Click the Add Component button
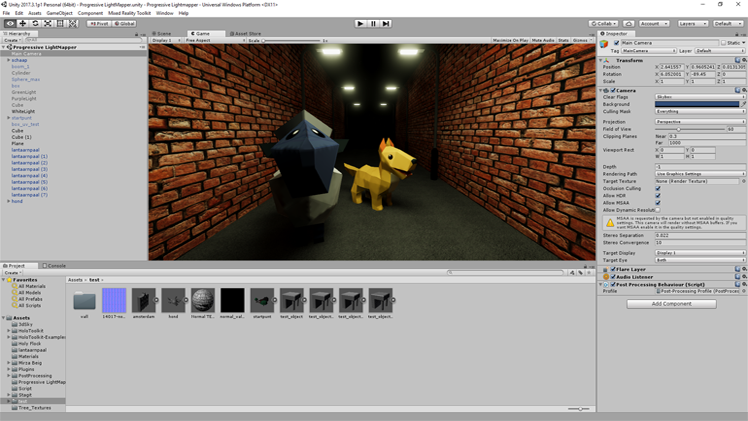Screen dimensions: 748x421 (671, 303)
